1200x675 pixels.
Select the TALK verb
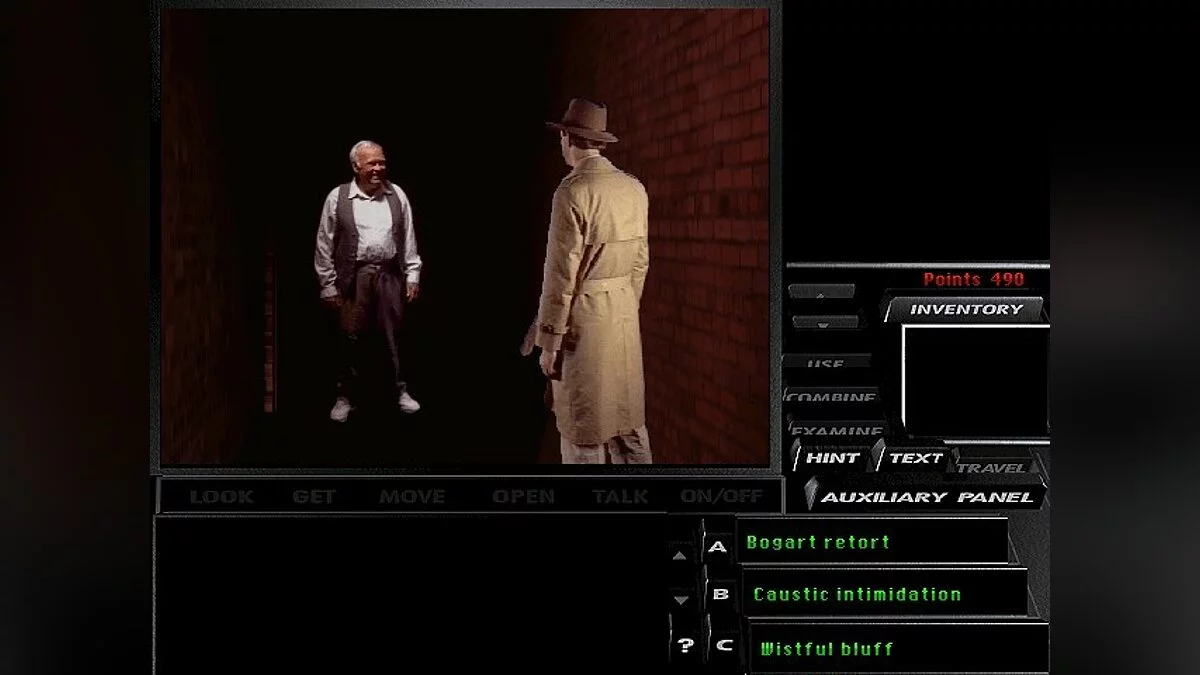[x=620, y=496]
